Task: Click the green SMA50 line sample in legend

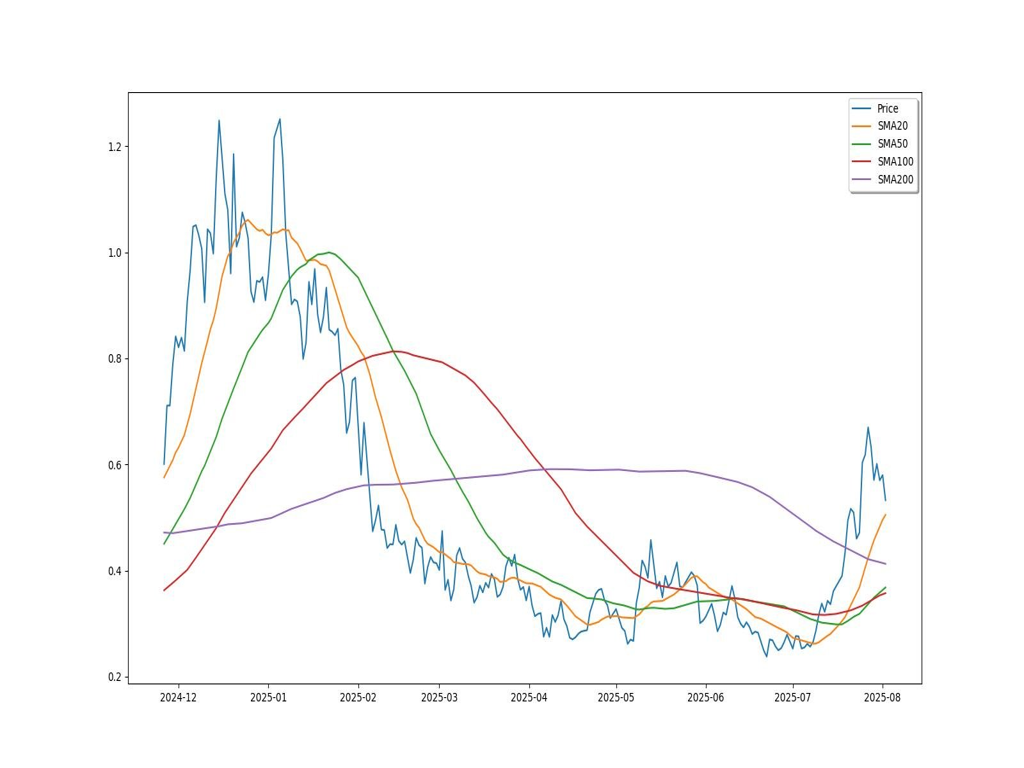Action: coord(862,144)
